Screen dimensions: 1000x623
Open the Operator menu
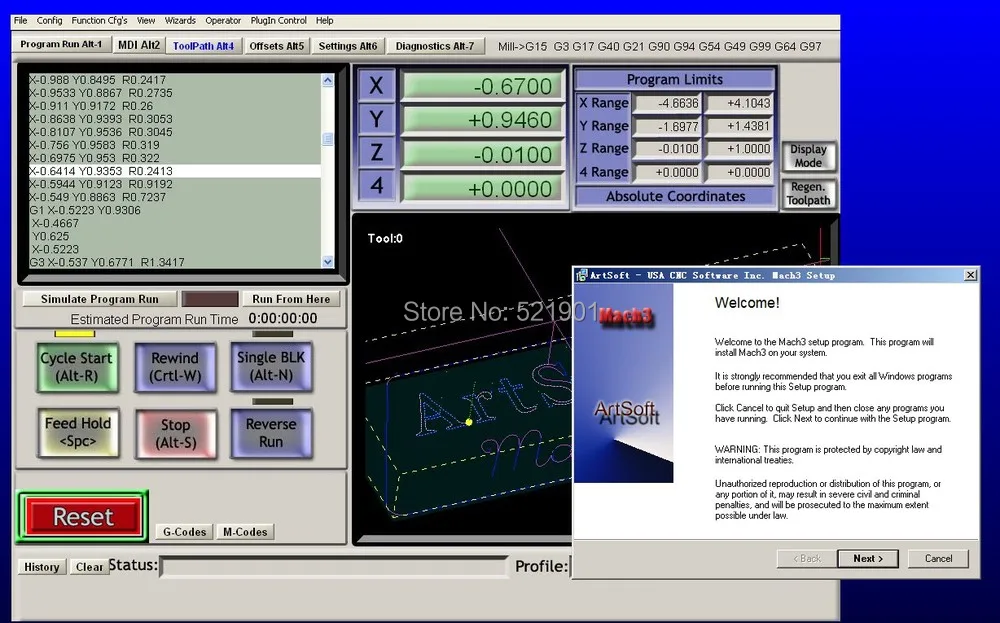[223, 20]
